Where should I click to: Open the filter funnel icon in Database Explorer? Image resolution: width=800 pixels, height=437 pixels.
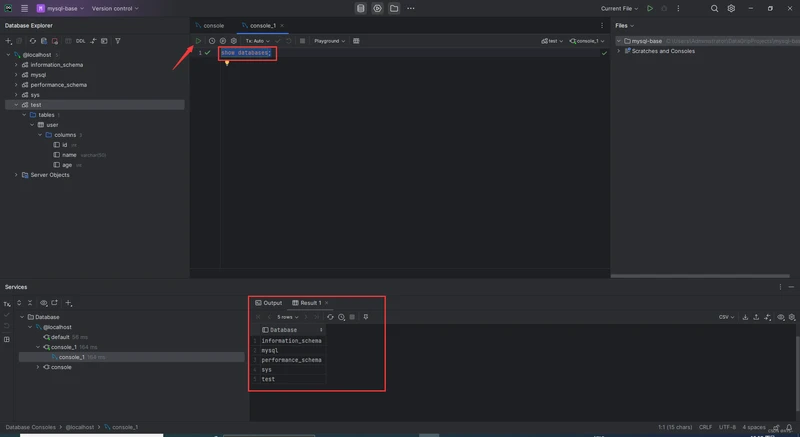coord(117,41)
